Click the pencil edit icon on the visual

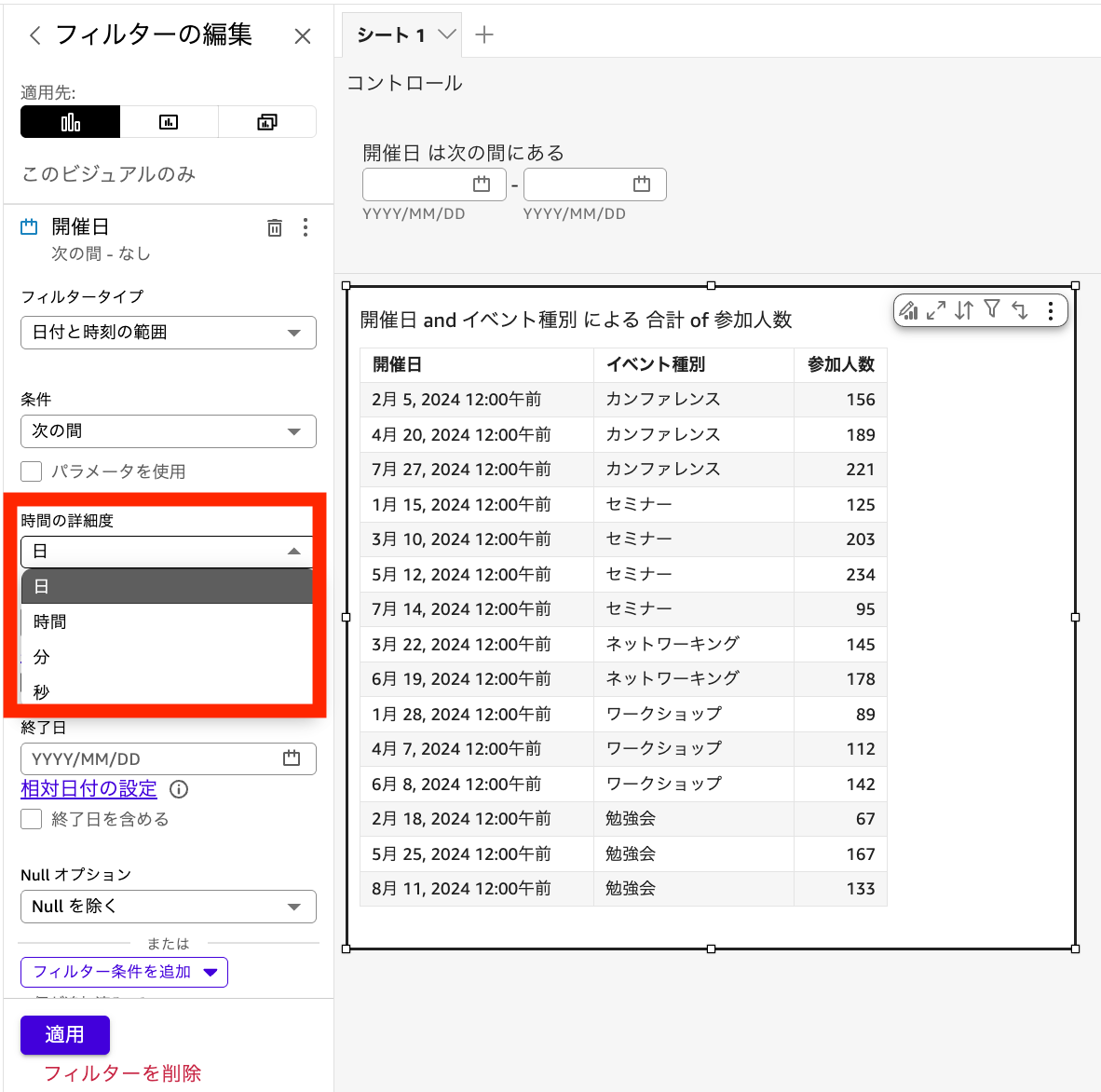coord(910,310)
